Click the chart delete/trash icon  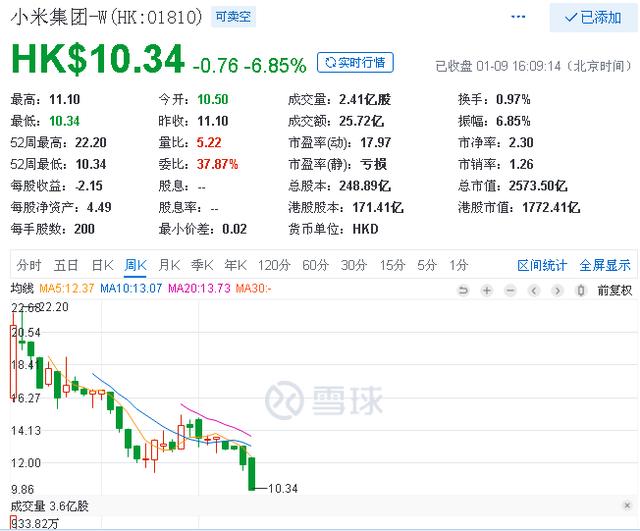581,291
